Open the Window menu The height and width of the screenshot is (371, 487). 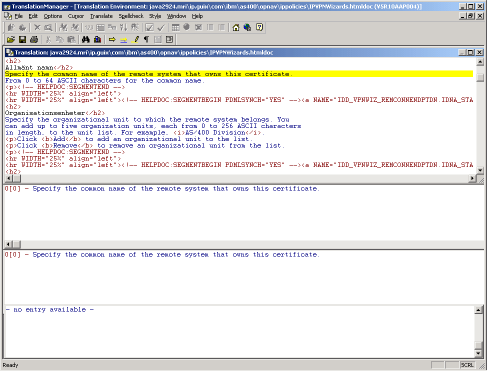(x=176, y=16)
